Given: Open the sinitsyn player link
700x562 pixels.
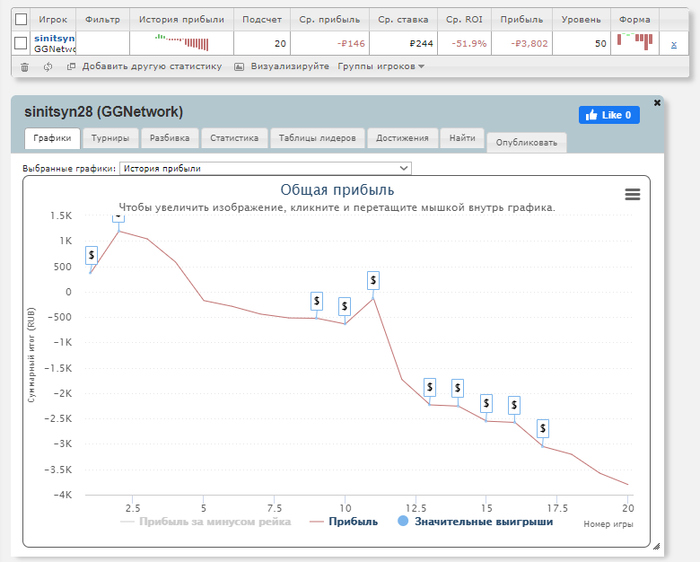Looking at the screenshot, I should pos(54,38).
